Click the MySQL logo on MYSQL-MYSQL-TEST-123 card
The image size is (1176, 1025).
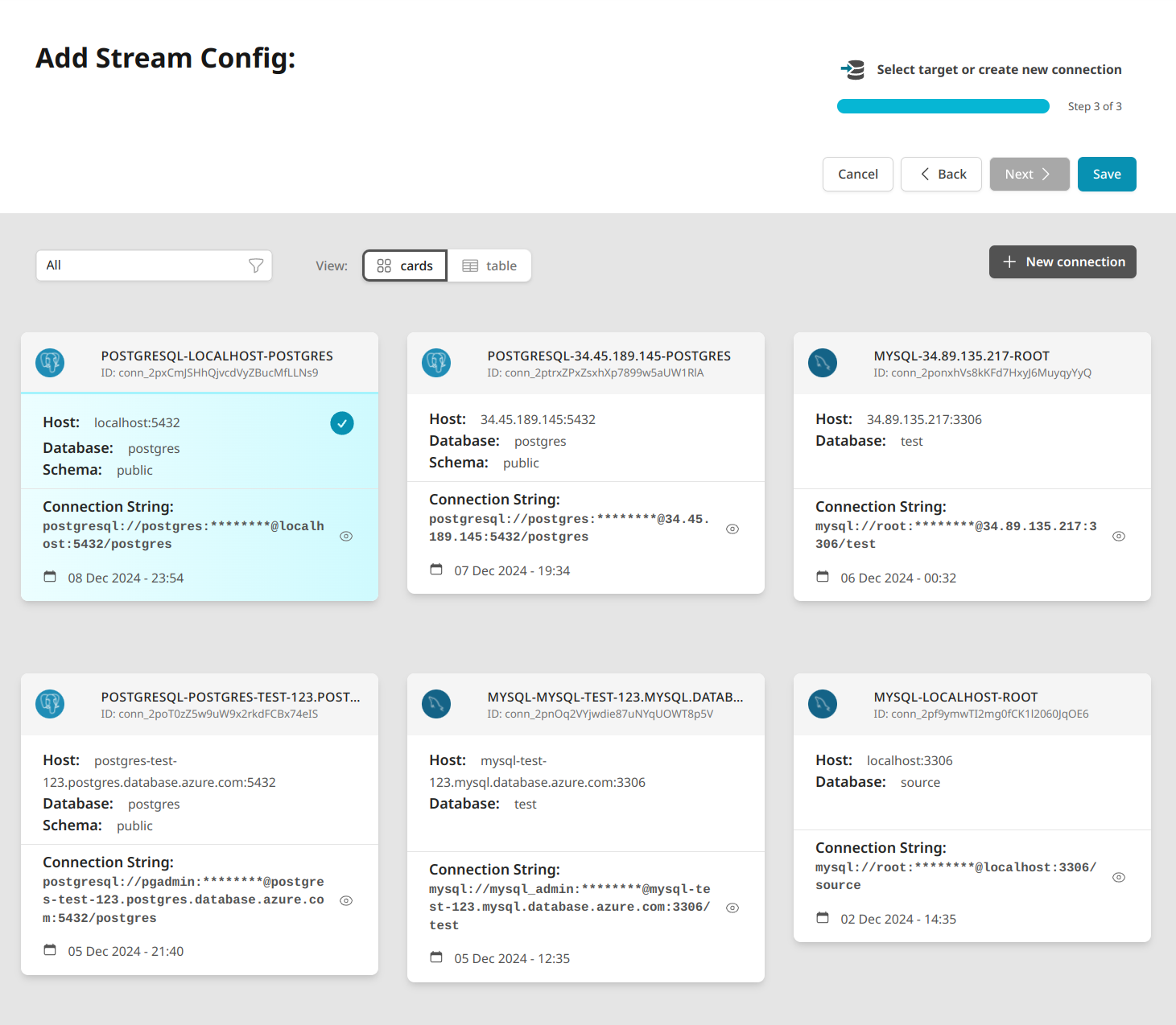(436, 704)
